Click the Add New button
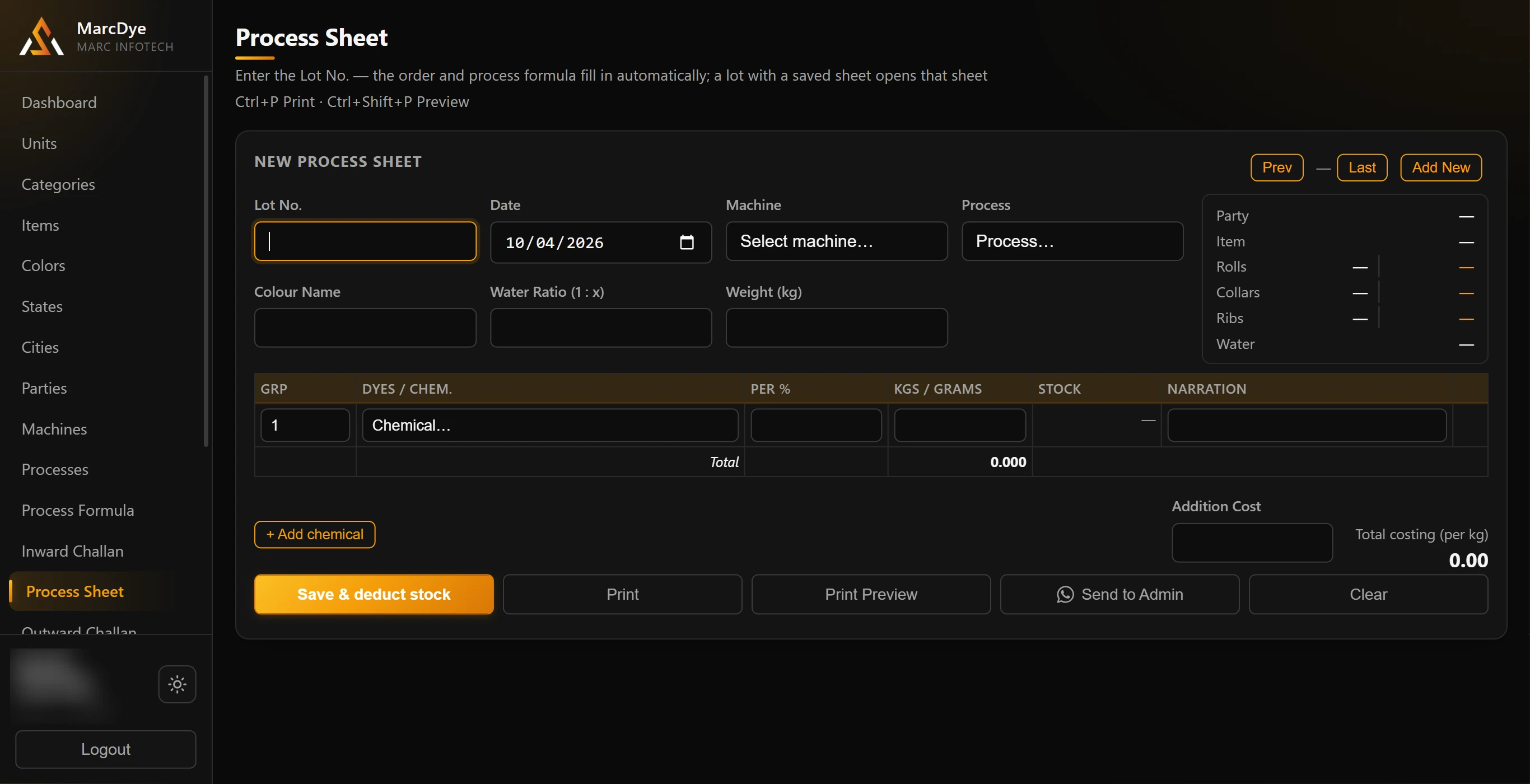 click(1441, 167)
